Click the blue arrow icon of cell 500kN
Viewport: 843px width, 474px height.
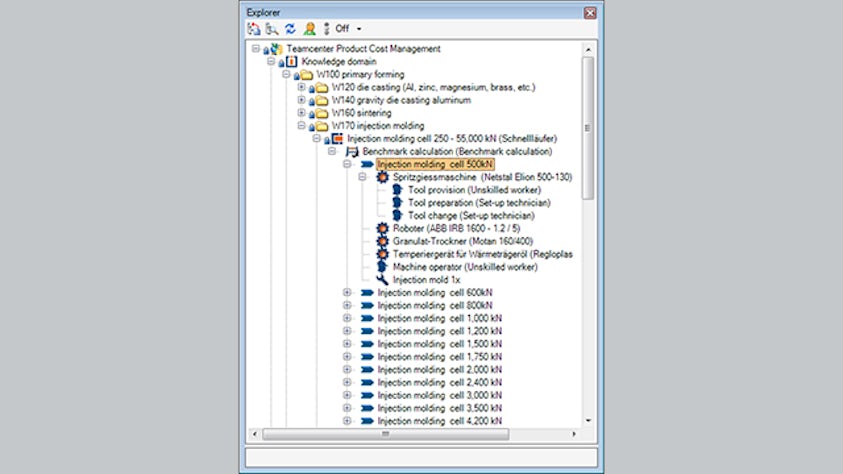pyautogui.click(x=367, y=164)
